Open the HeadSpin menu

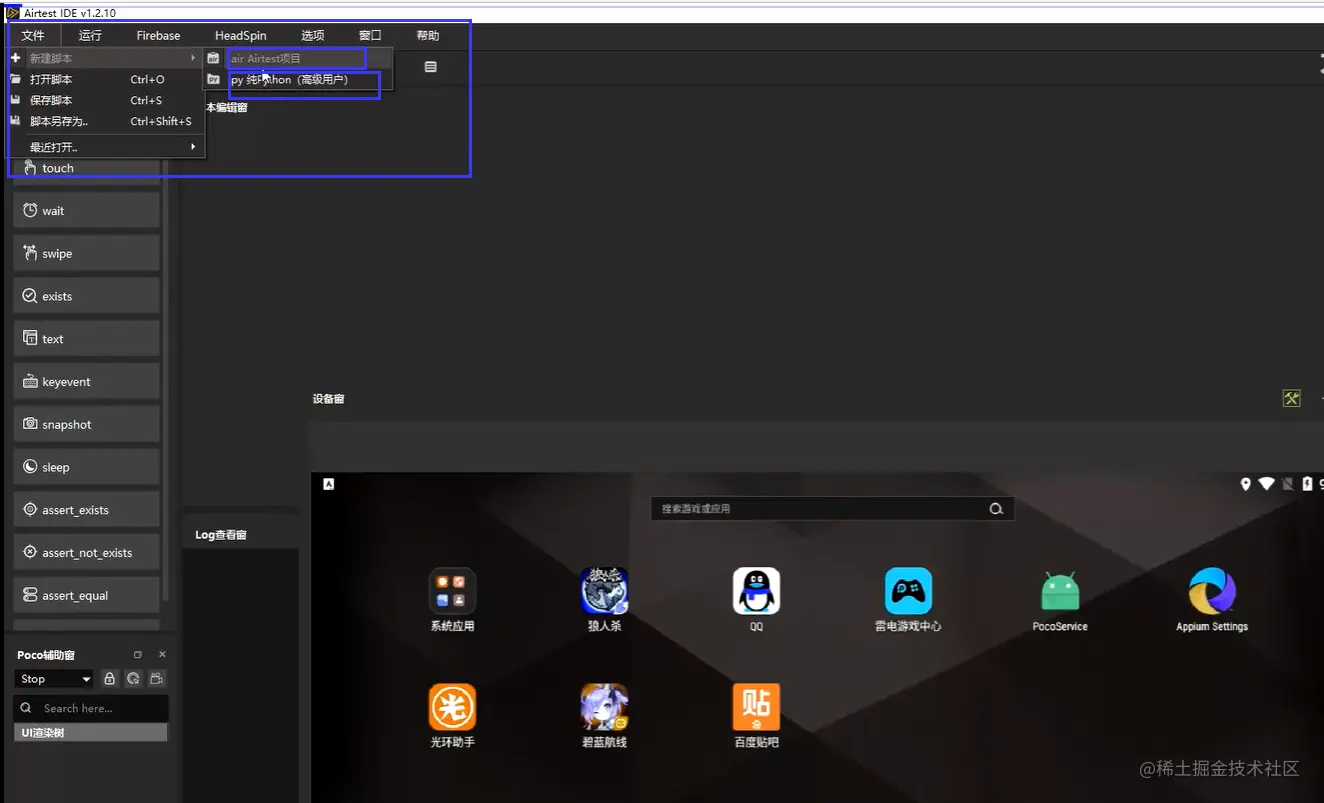[241, 36]
